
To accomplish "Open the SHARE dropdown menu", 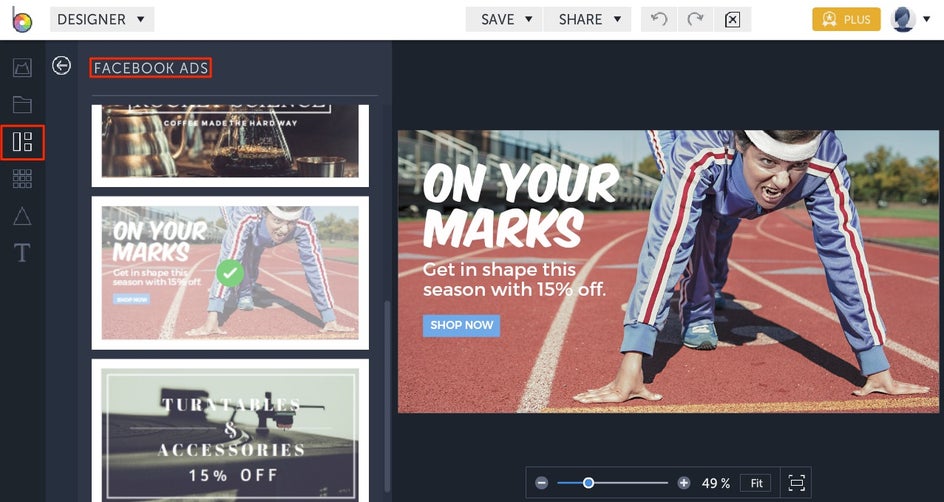I will [589, 19].
